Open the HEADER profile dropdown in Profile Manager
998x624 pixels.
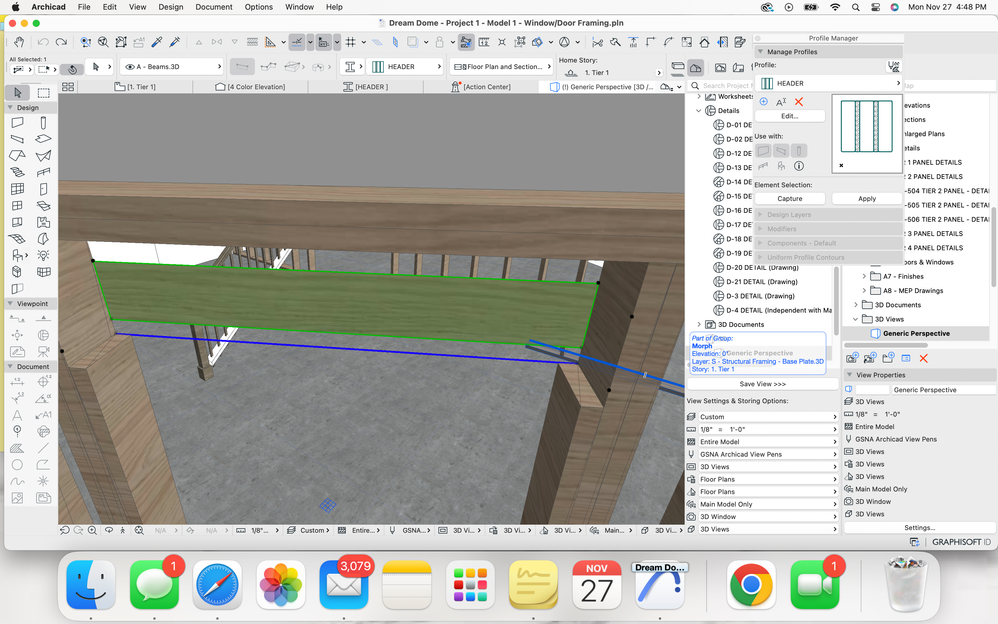(x=829, y=84)
